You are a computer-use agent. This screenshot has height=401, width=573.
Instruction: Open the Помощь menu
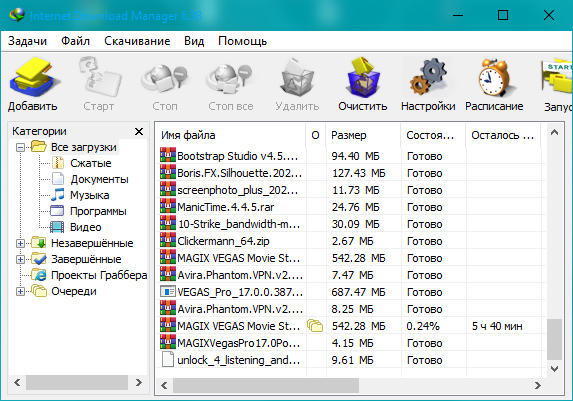[242, 41]
